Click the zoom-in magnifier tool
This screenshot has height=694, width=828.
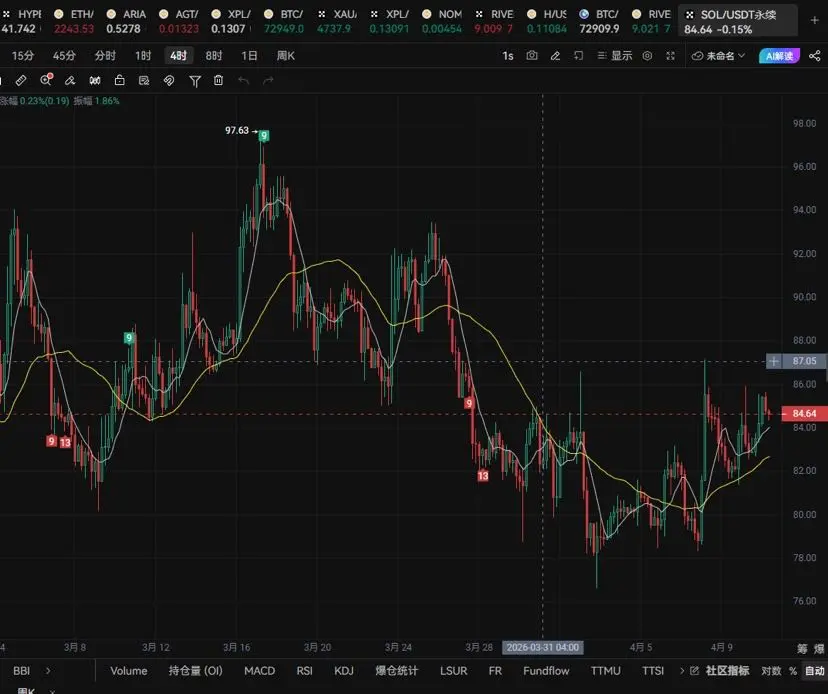pyautogui.click(x=46, y=80)
